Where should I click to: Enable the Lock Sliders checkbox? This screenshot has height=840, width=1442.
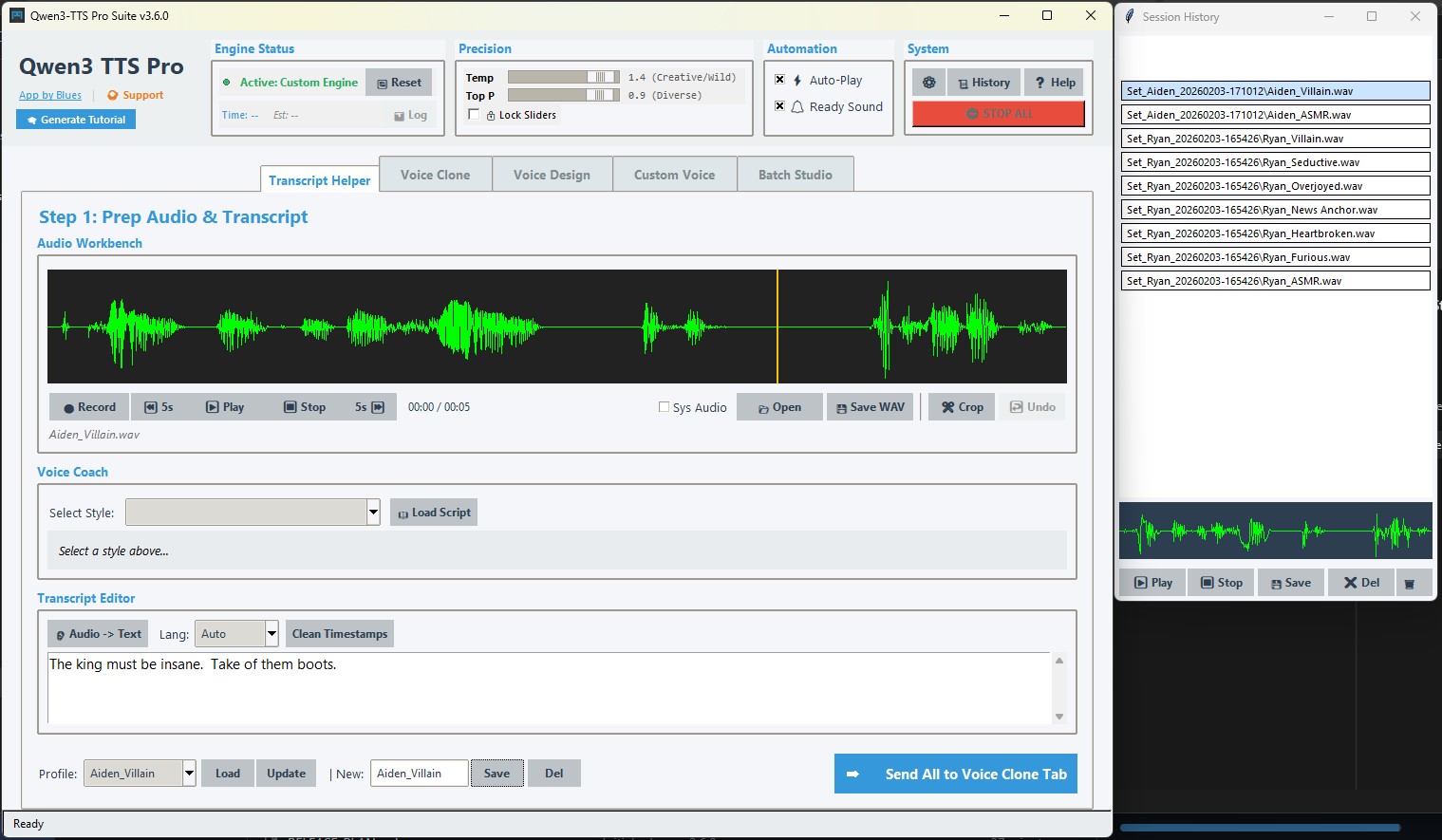(x=473, y=114)
